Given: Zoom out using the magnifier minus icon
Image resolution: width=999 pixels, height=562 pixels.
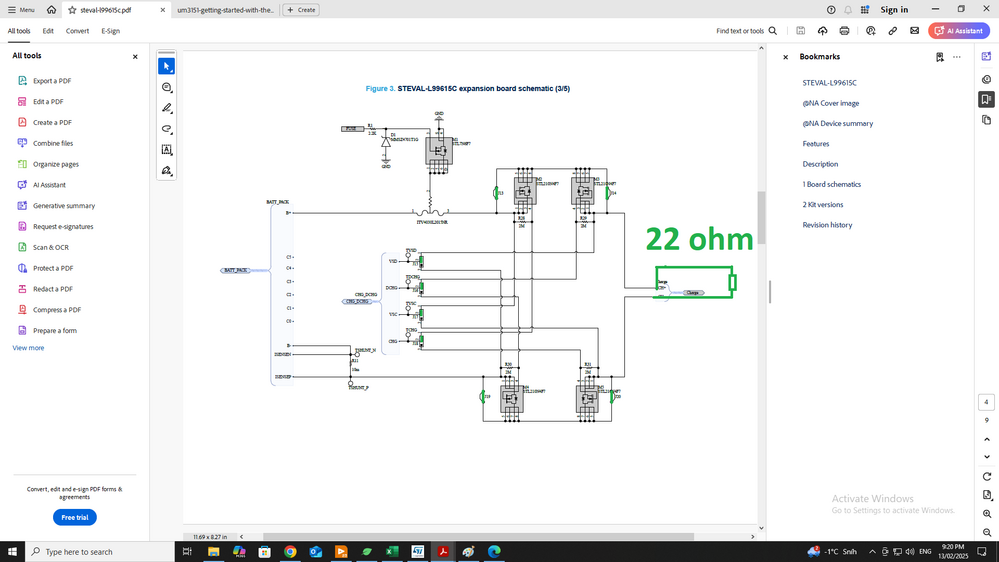Looking at the screenshot, I should pos(987,532).
